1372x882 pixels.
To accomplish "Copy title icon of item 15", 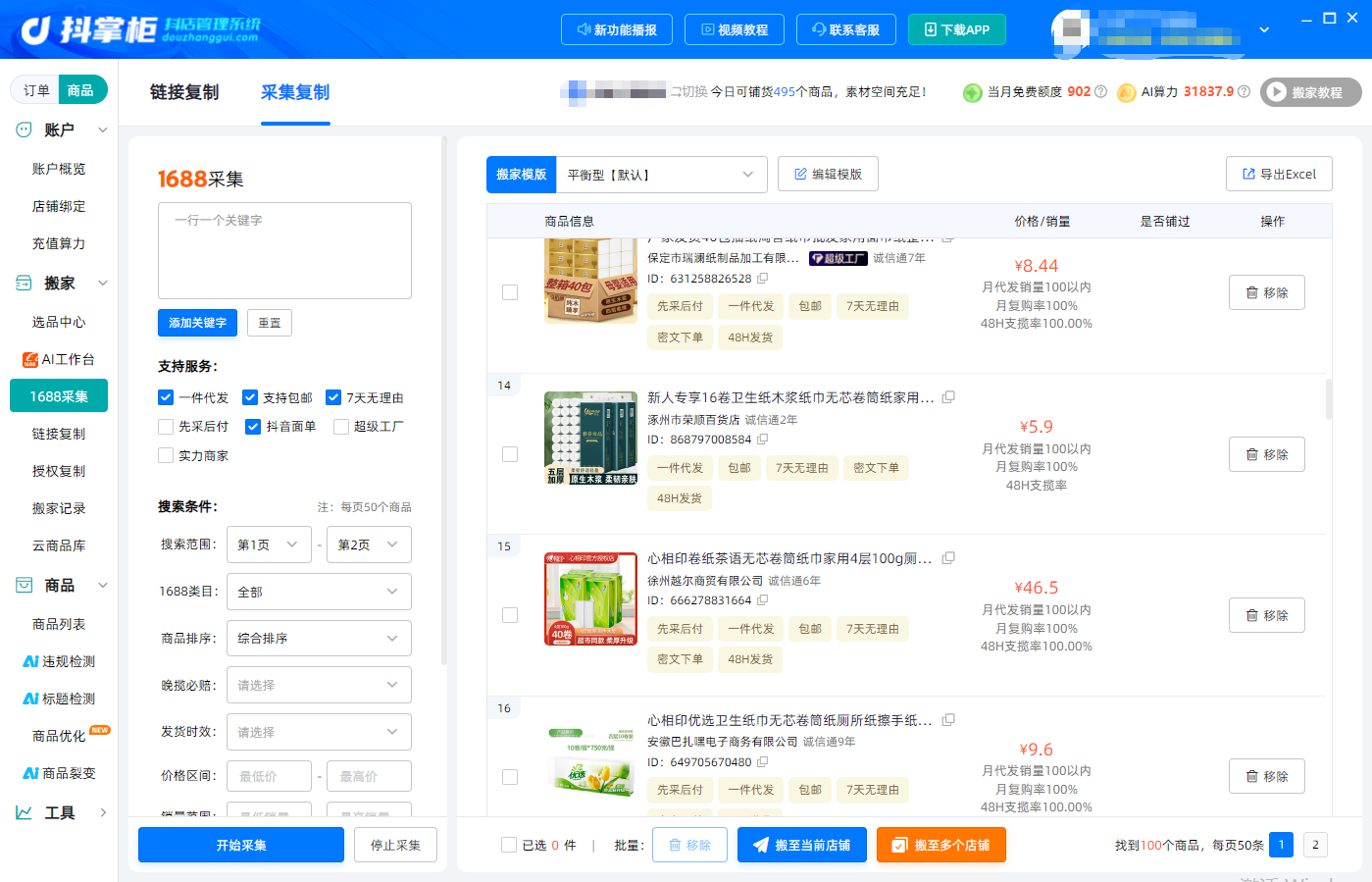I will (948, 558).
